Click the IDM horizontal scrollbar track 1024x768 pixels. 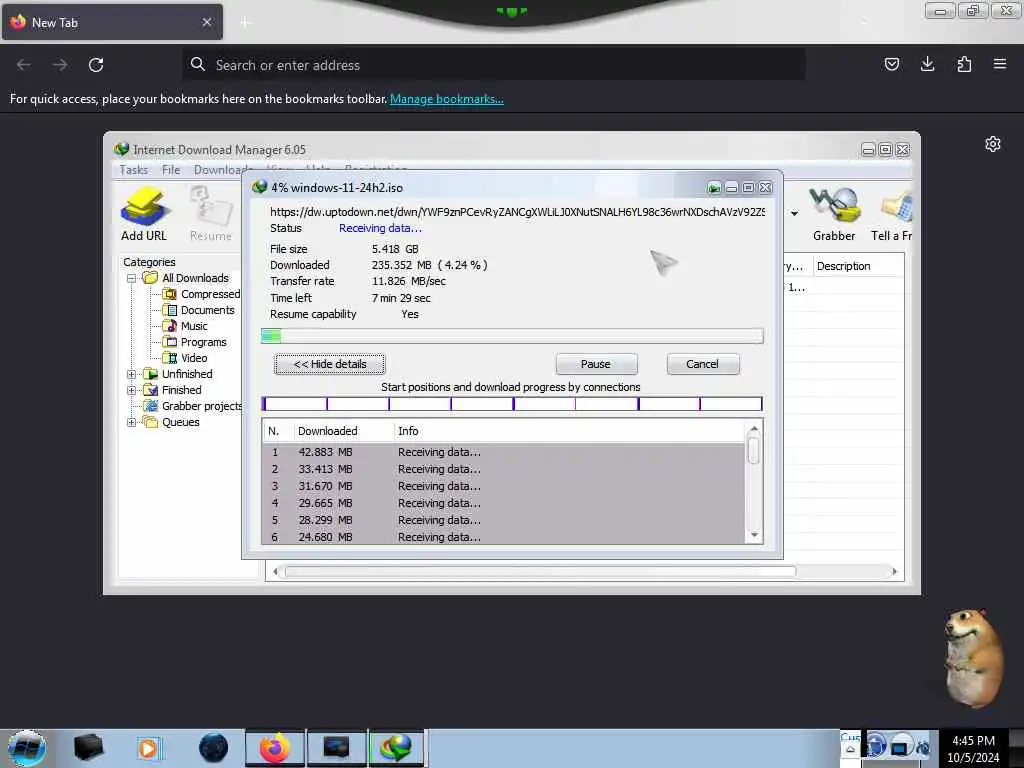pyautogui.click(x=584, y=571)
